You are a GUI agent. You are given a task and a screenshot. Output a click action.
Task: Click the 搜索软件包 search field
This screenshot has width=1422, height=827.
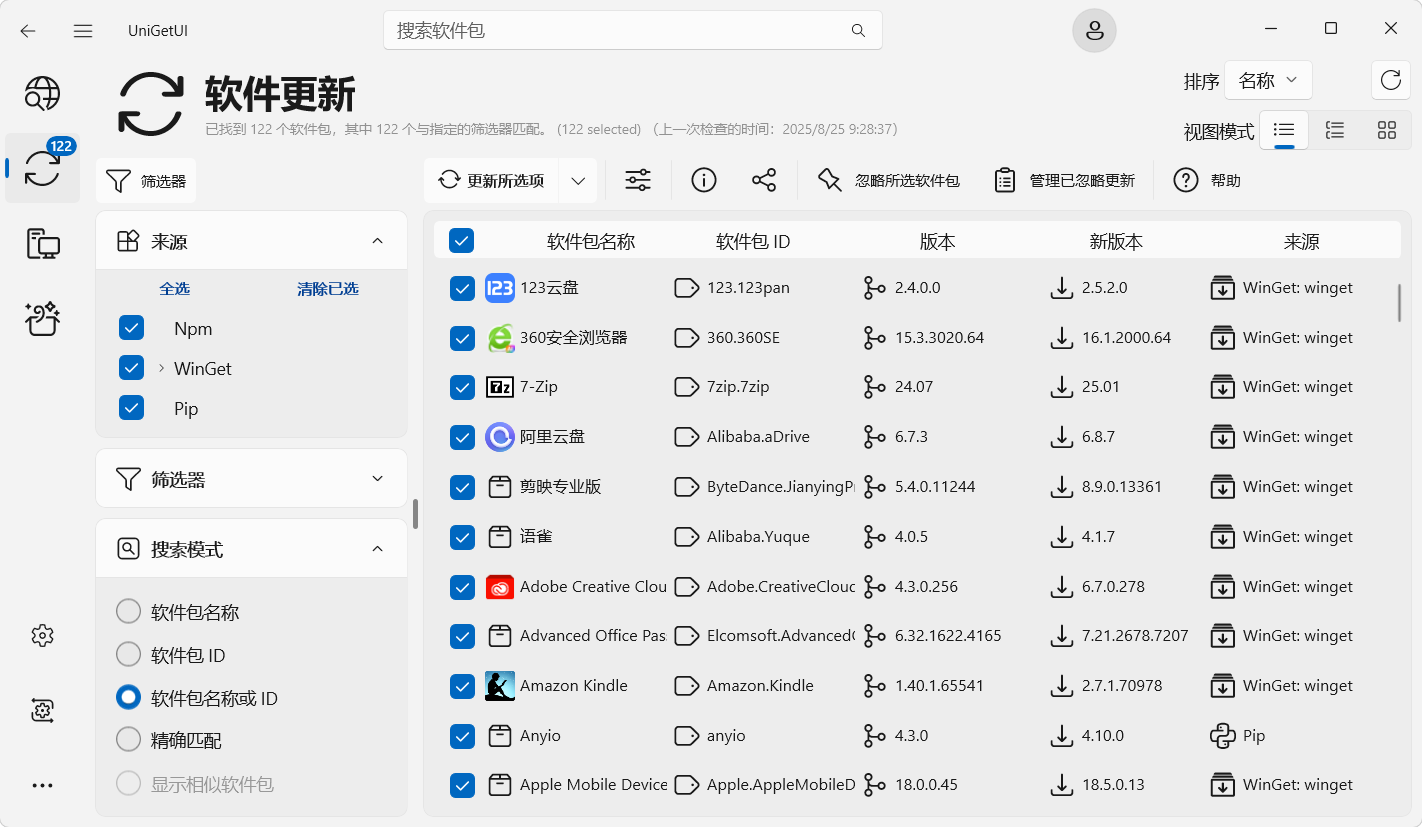pos(620,30)
